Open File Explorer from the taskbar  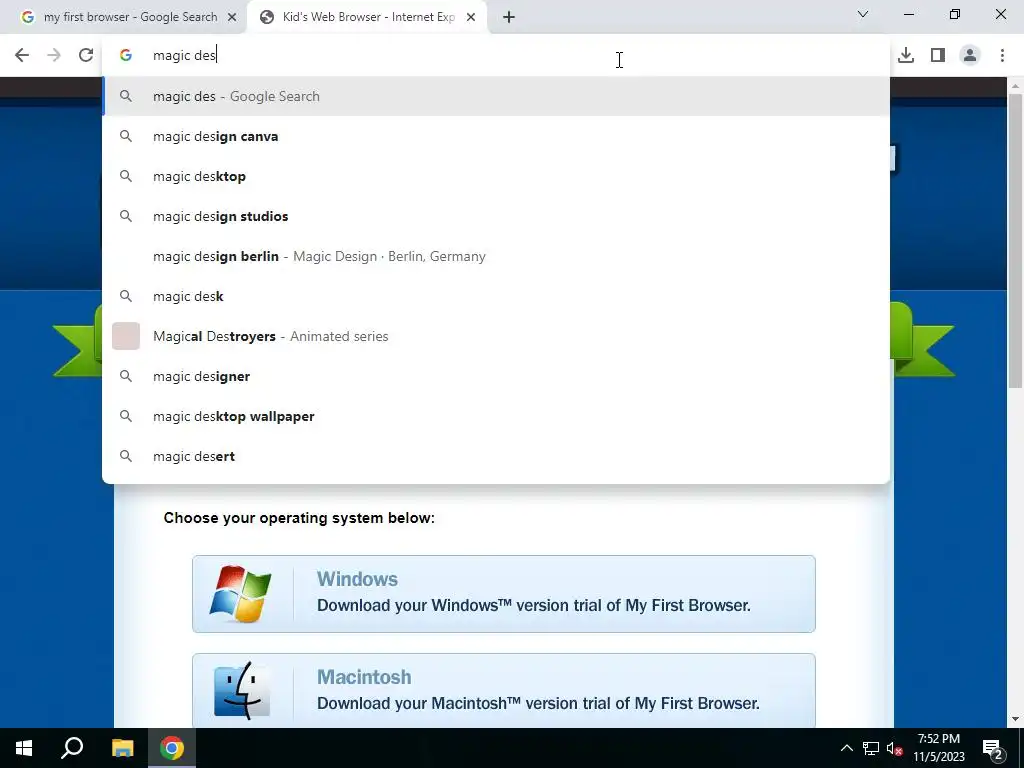tap(122, 748)
